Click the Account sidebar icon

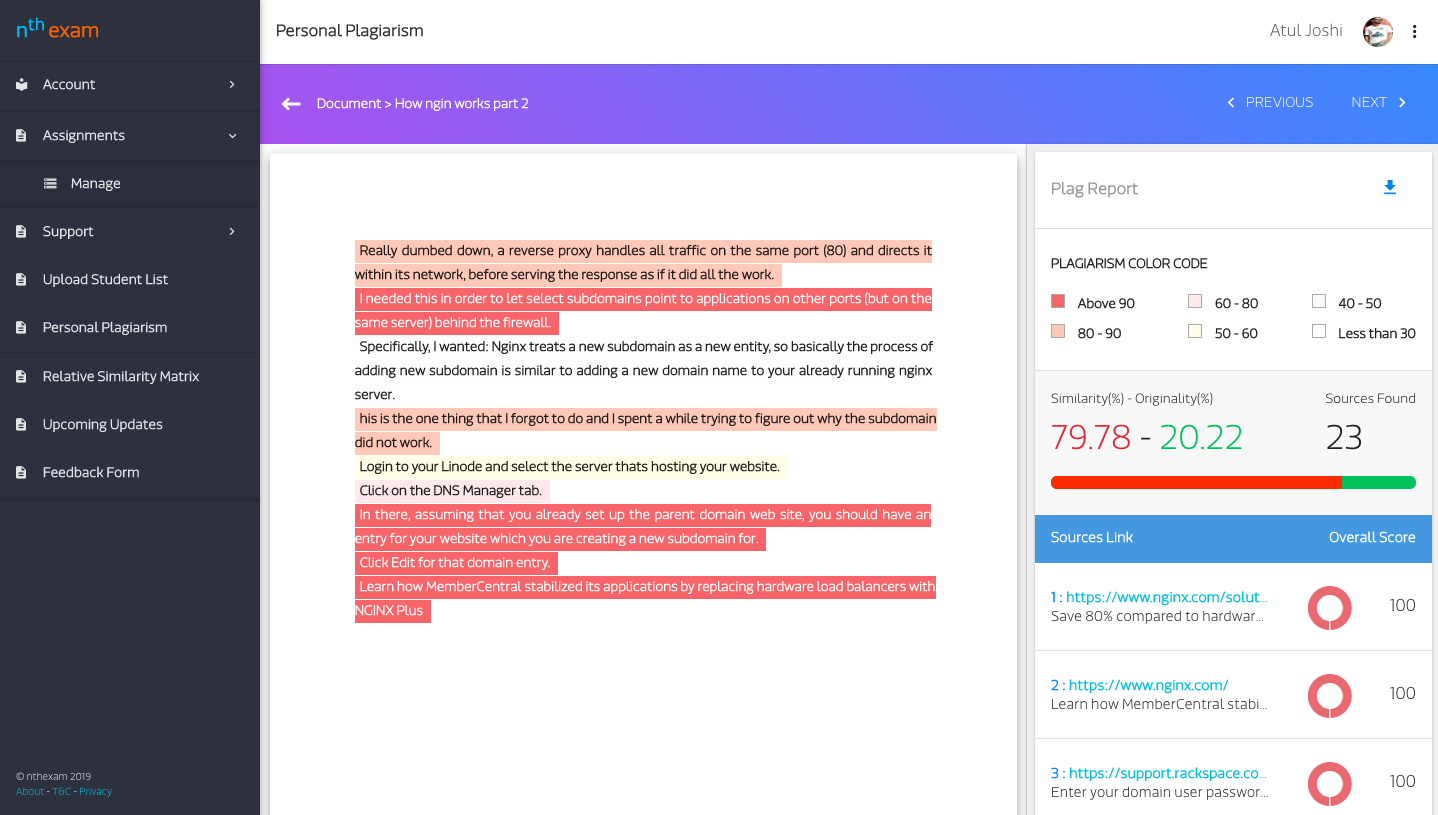[x=21, y=85]
